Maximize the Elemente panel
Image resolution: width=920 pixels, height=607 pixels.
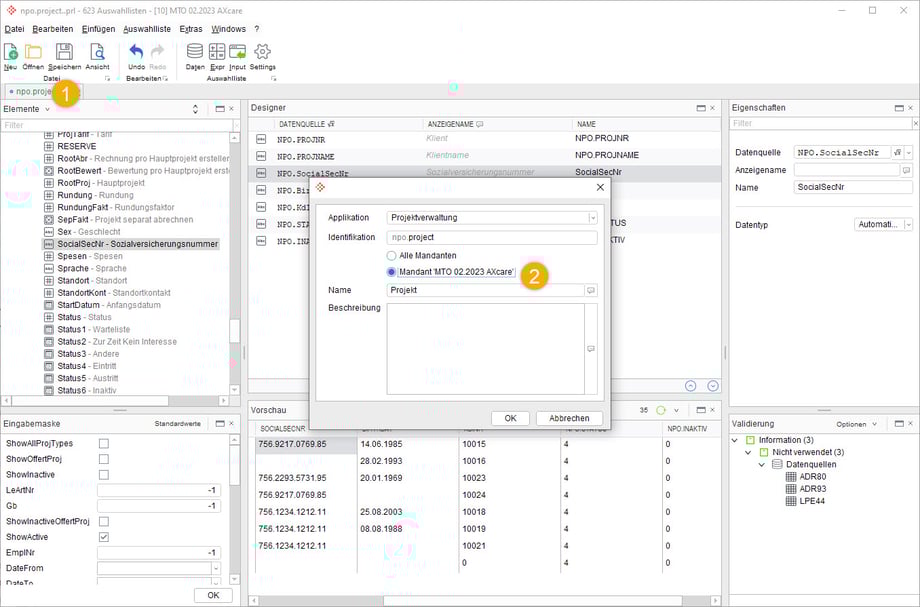click(220, 108)
